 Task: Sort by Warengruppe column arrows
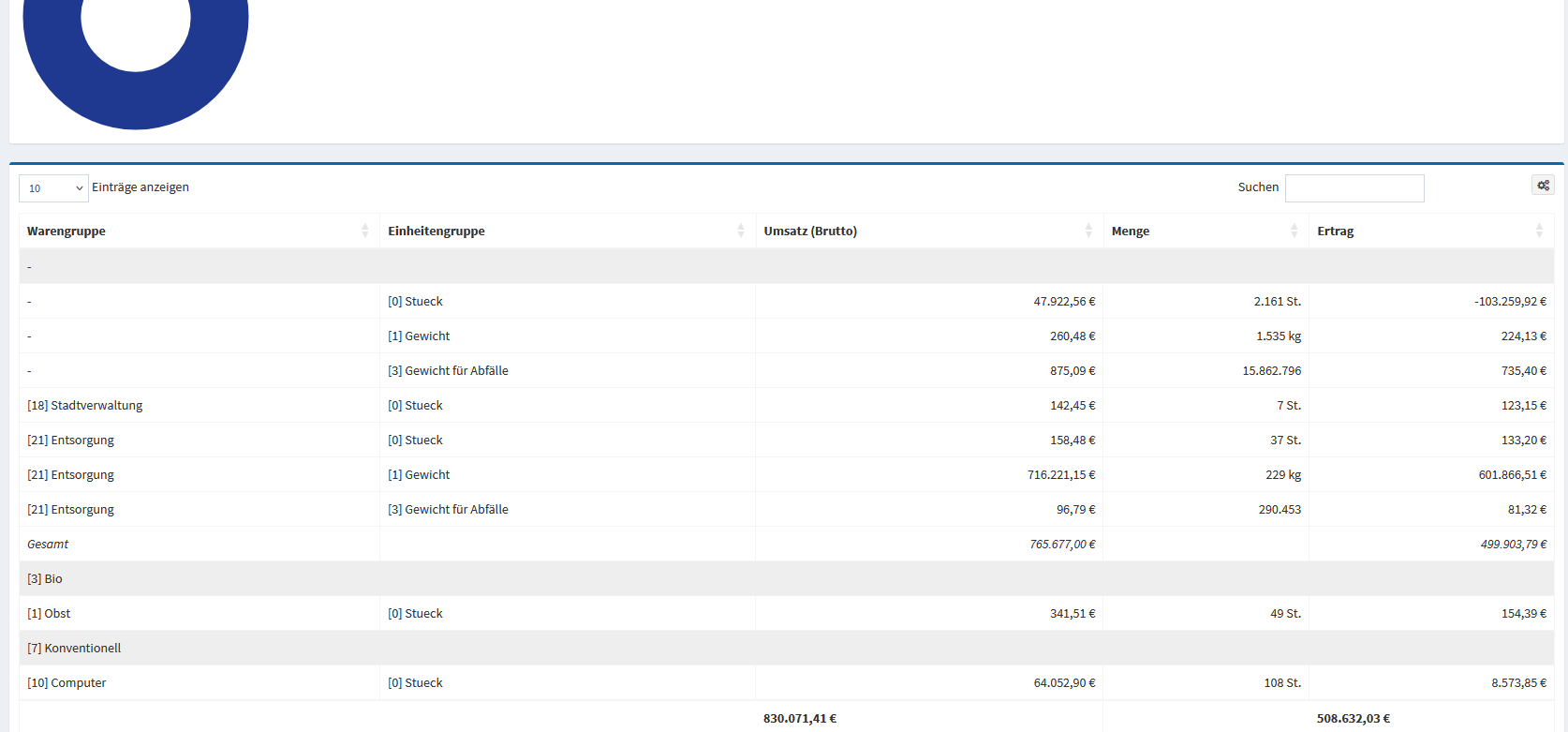coord(364,231)
